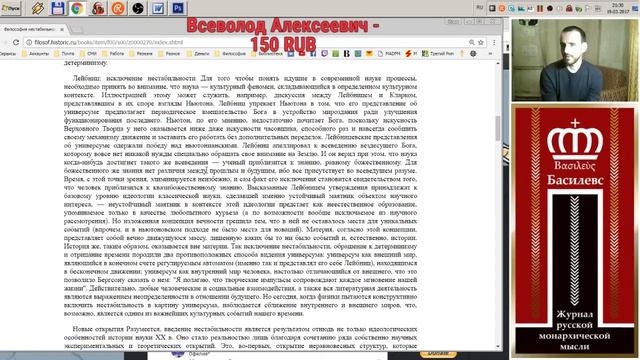Open the Twitch bookmark icon

coord(324,53)
